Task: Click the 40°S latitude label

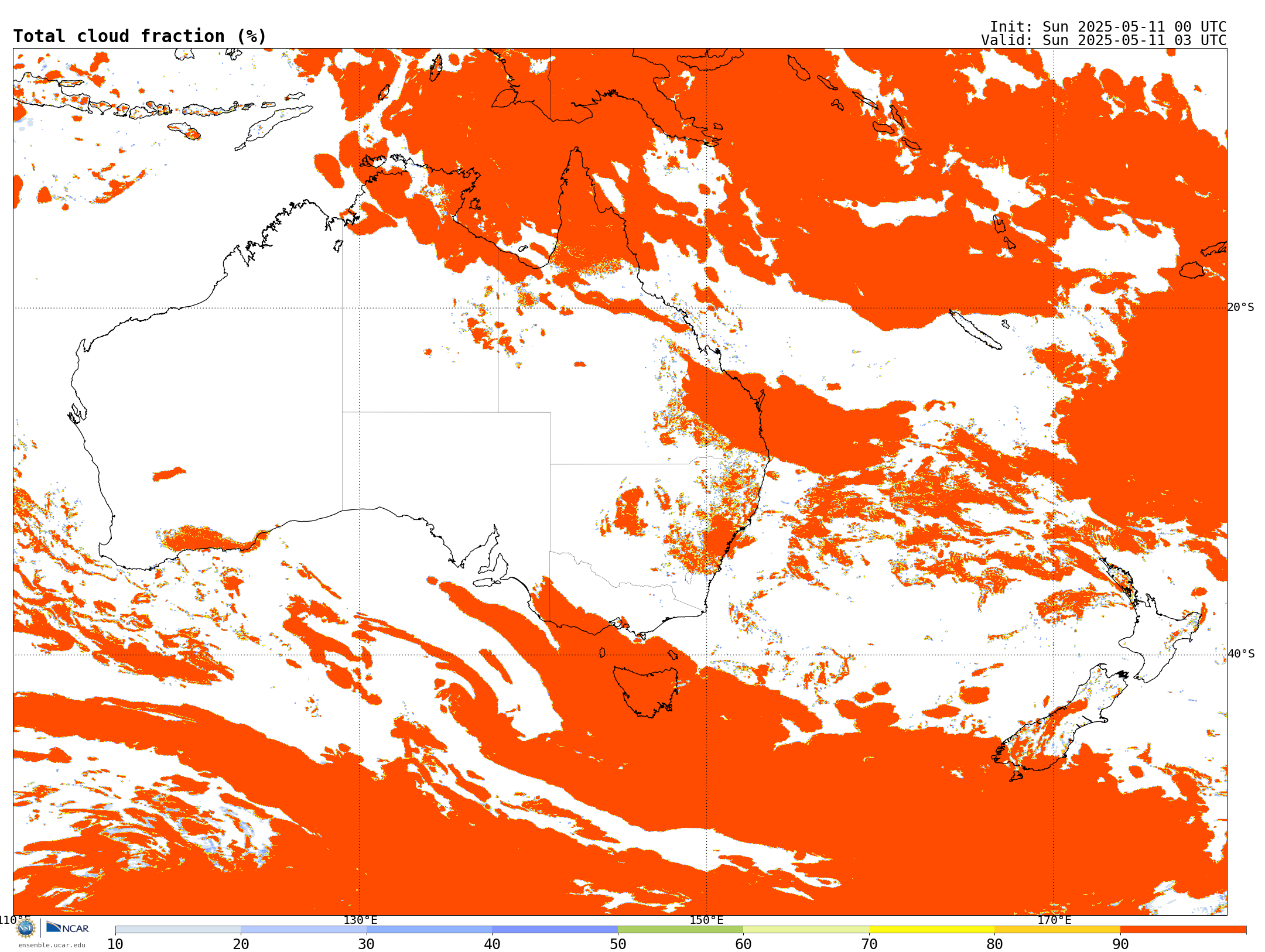Action: point(1240,654)
